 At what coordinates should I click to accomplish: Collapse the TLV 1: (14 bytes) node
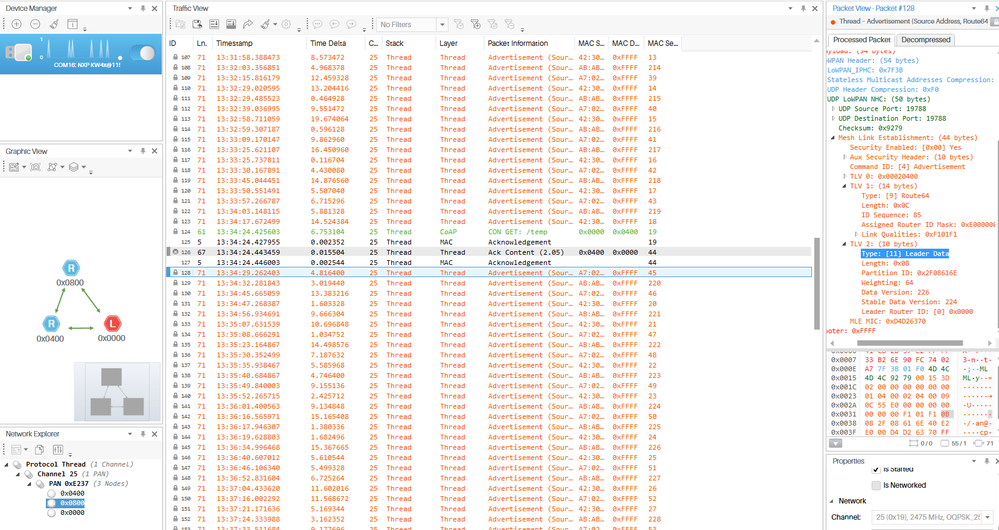tap(845, 186)
